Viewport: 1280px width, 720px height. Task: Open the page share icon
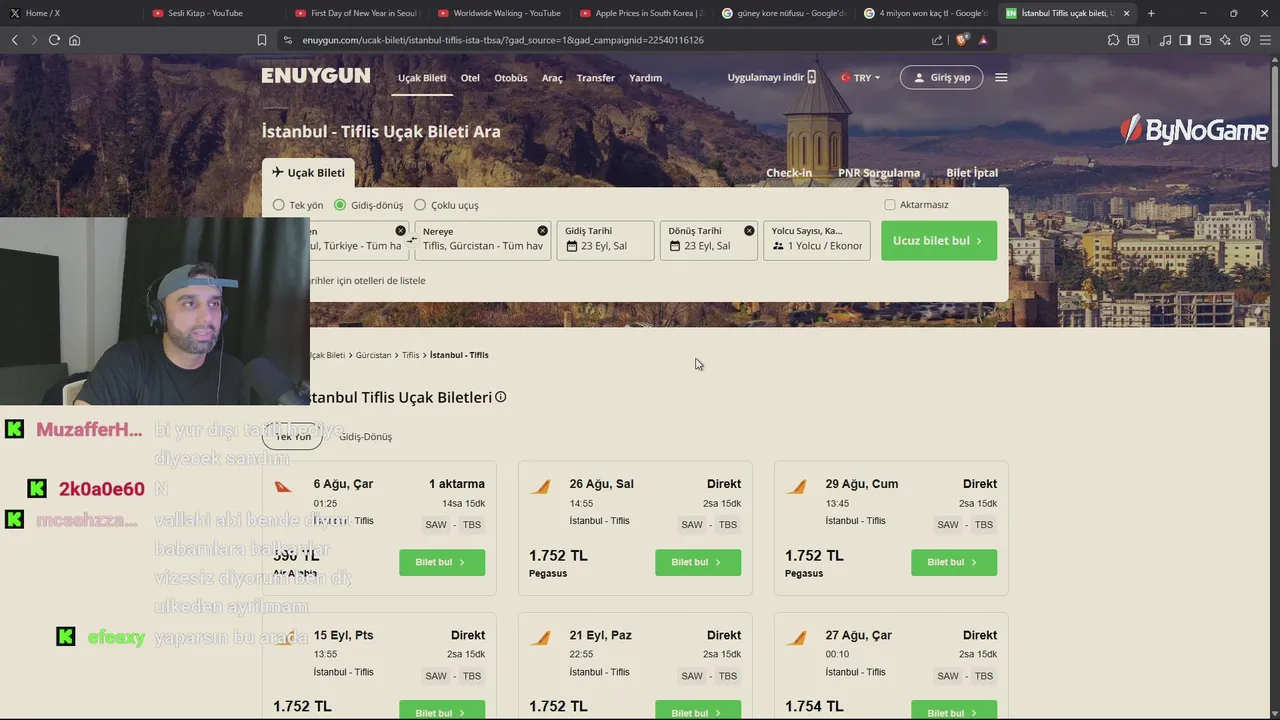click(937, 40)
